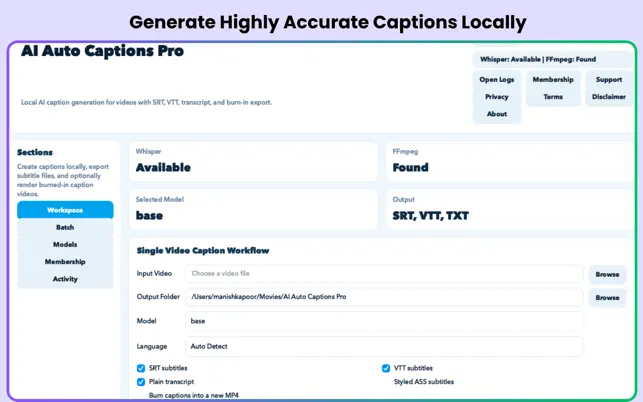
Task: Click the Output 'SRT, VTT, TXT' card
Action: (x=510, y=210)
